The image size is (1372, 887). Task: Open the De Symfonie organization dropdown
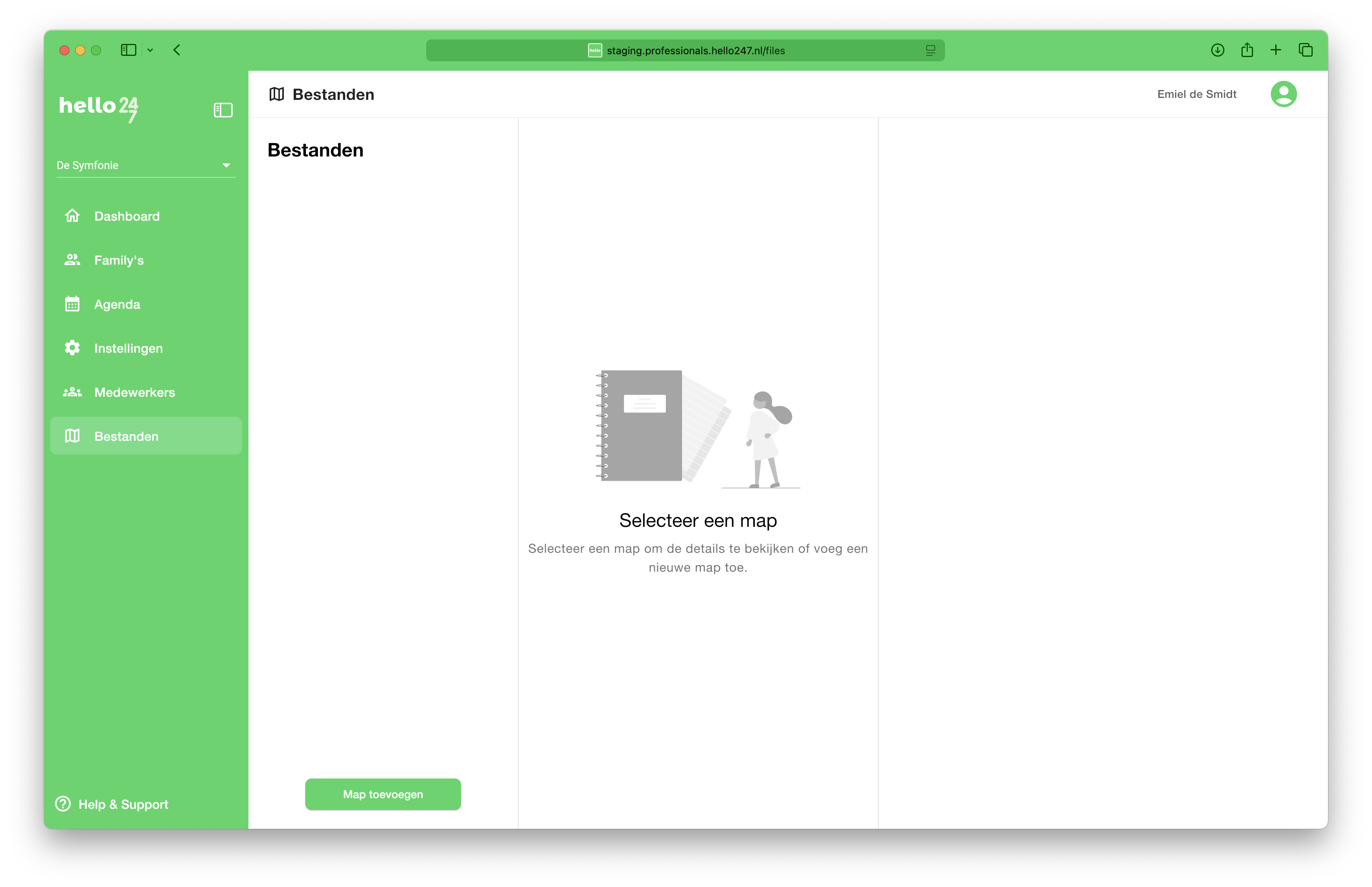[146, 165]
